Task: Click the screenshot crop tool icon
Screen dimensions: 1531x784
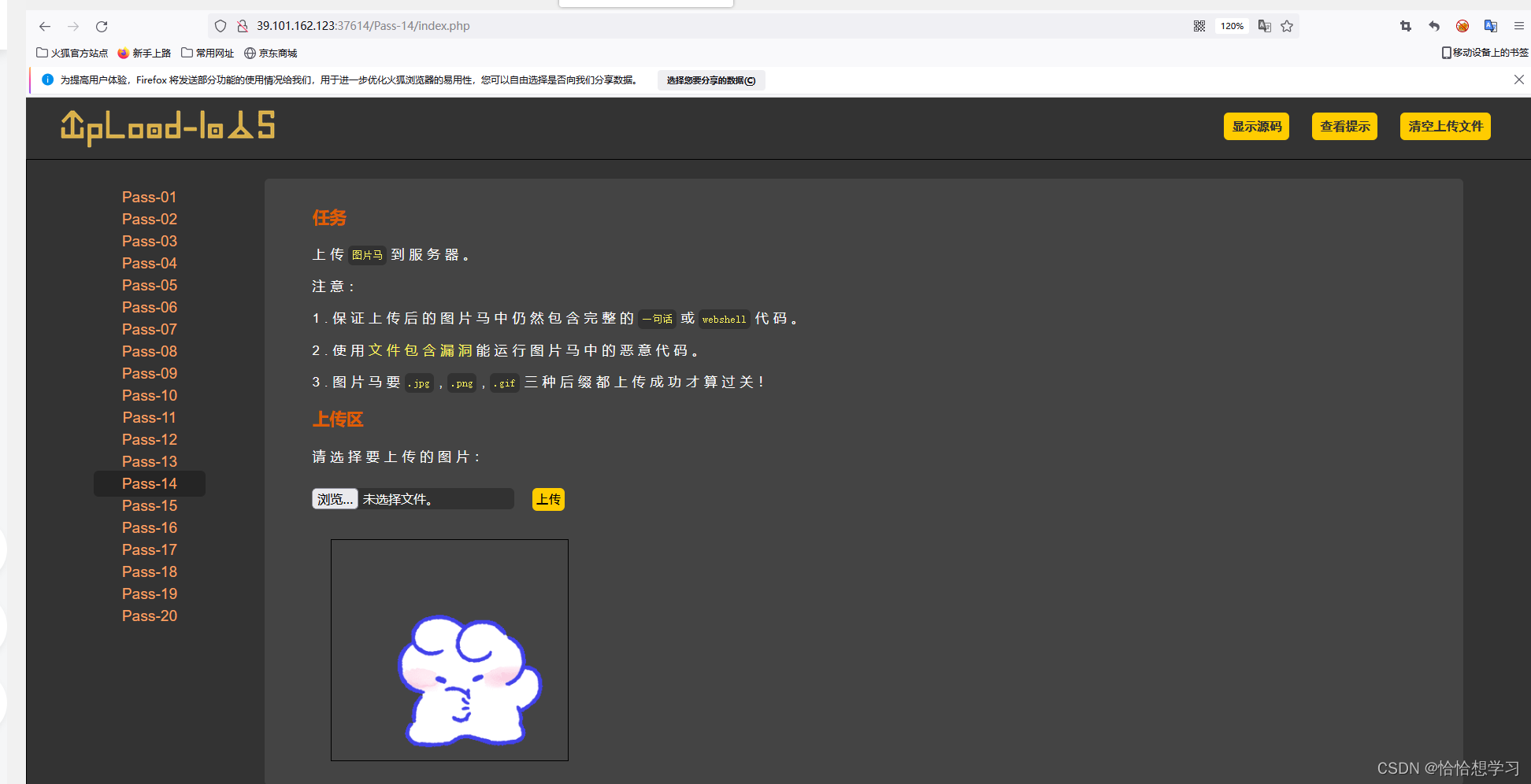Action: tap(1405, 26)
